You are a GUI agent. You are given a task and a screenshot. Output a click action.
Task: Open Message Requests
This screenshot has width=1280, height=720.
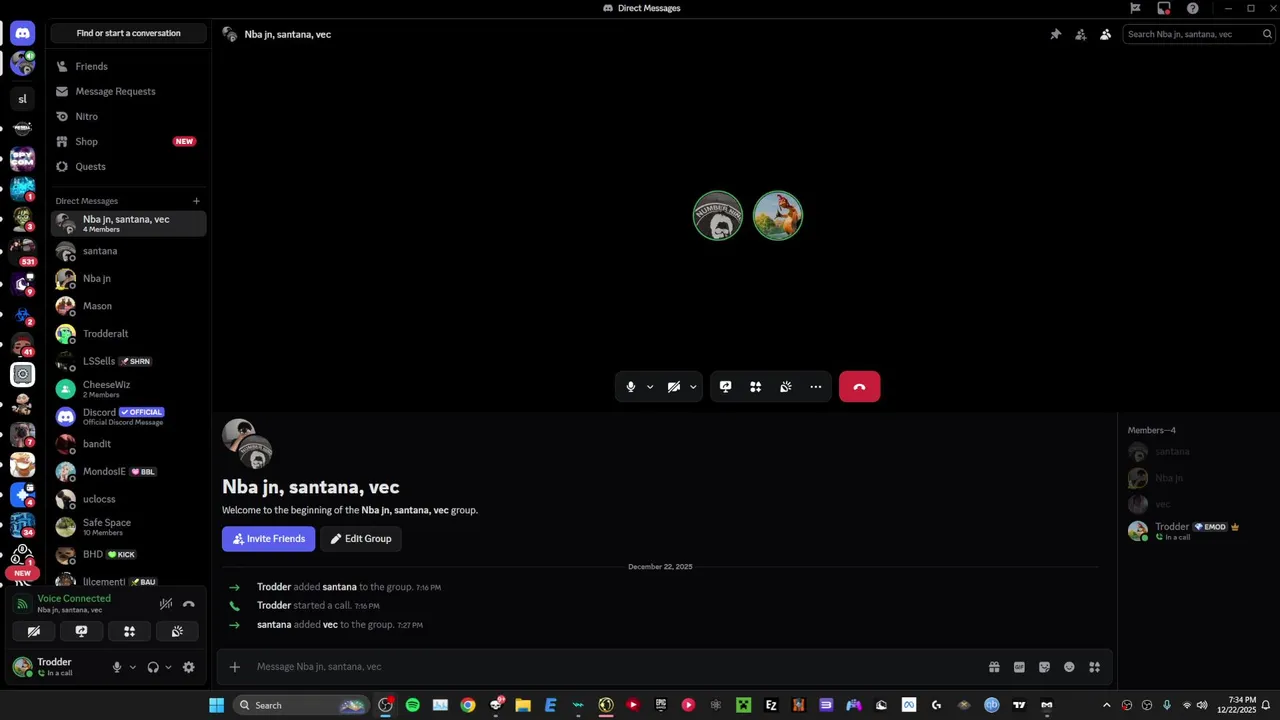tap(129, 91)
